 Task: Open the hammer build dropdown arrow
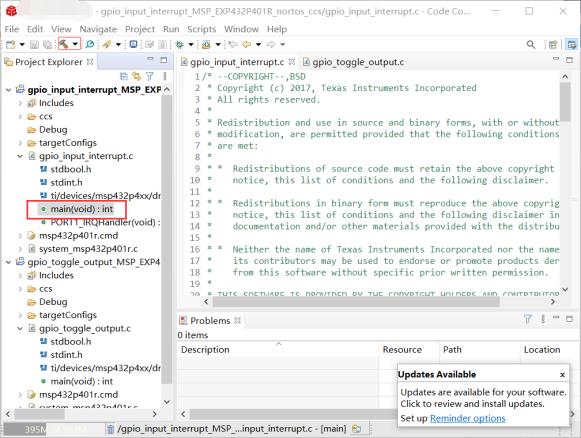click(x=75, y=44)
